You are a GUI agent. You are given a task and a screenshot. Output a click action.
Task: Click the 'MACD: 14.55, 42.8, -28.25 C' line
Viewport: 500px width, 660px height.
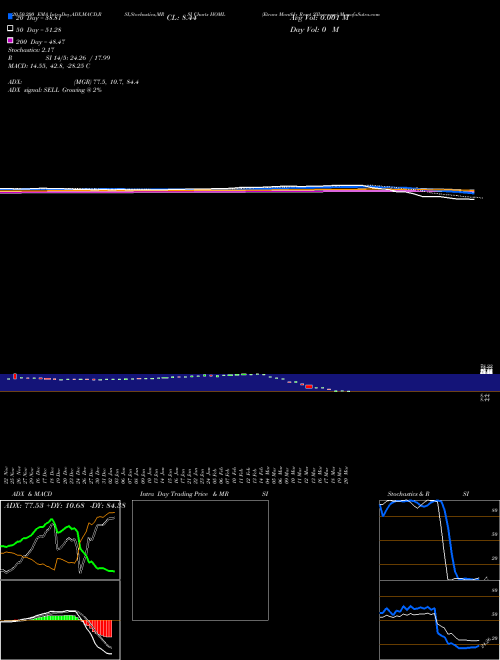[49, 66]
